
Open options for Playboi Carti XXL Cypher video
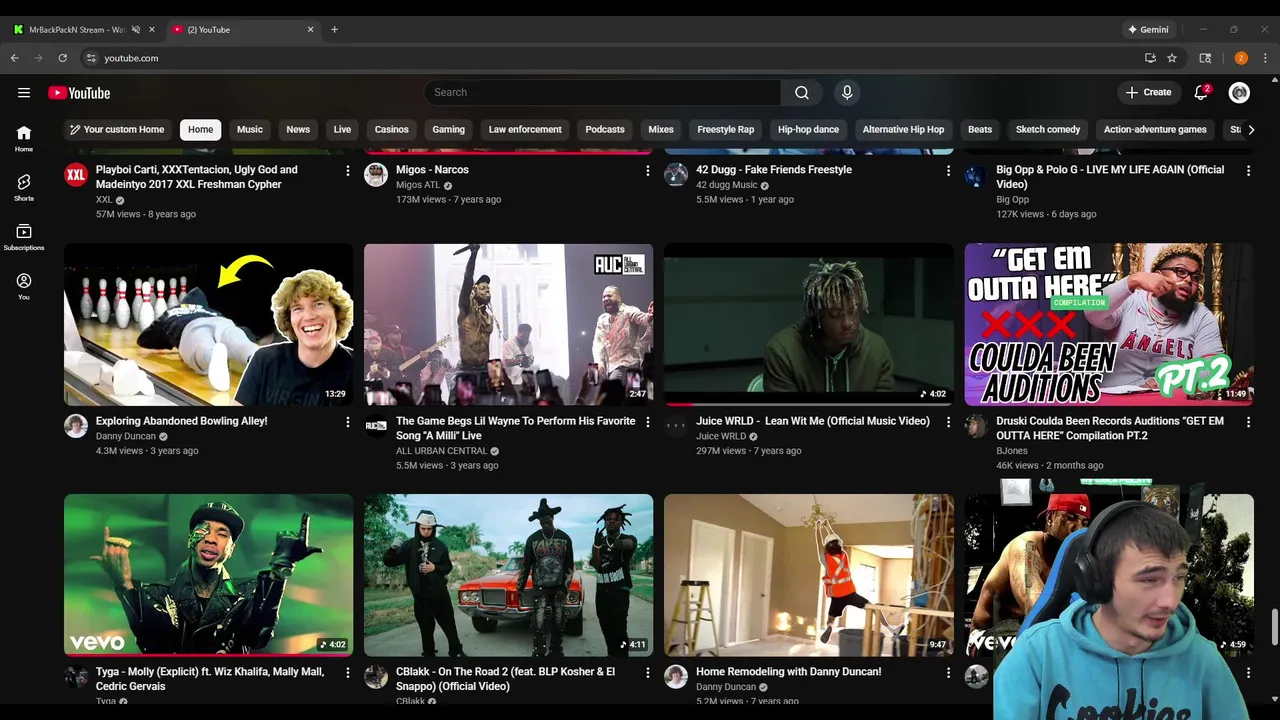pyautogui.click(x=348, y=171)
